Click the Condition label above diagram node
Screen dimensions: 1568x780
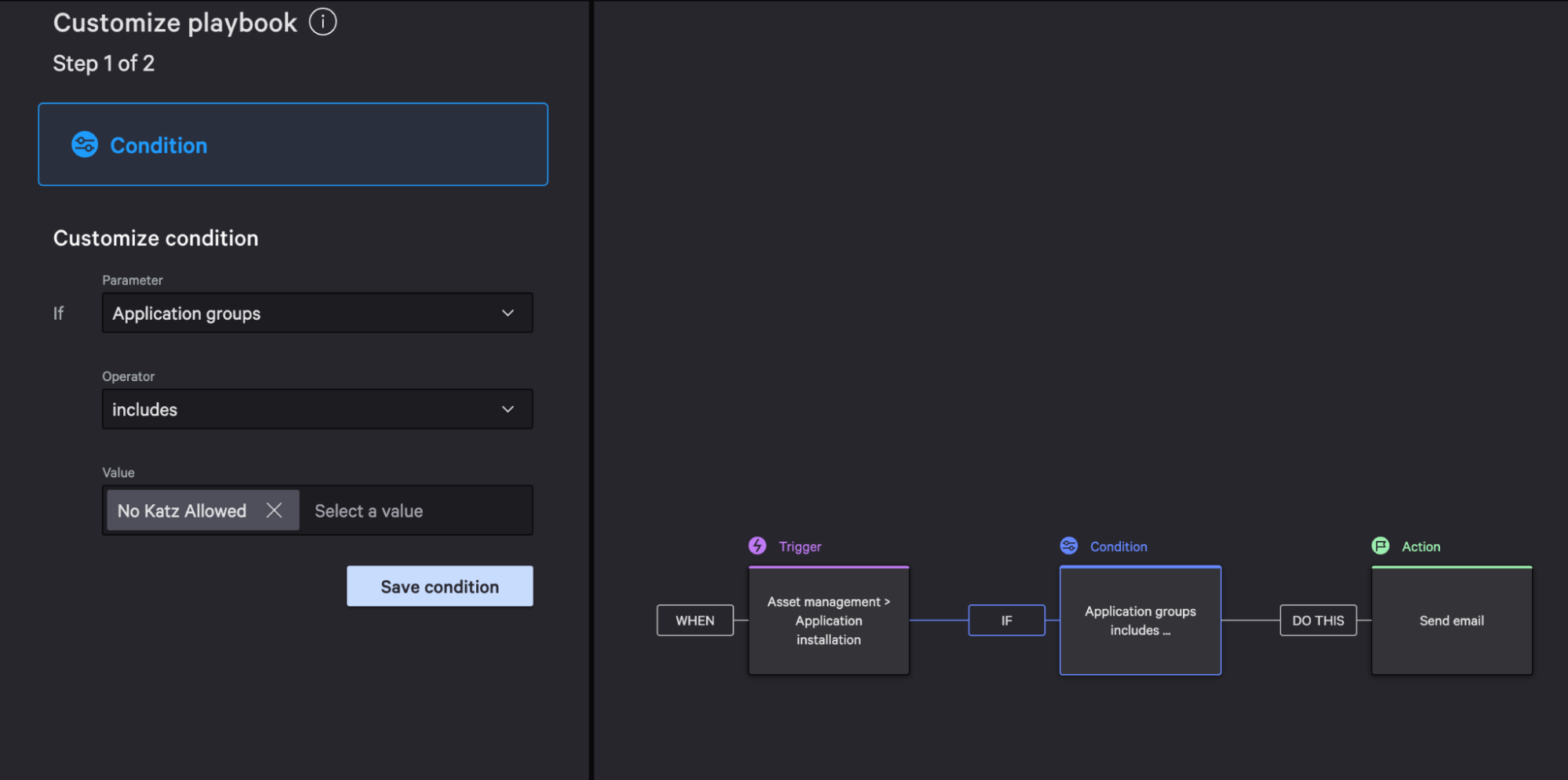1119,546
